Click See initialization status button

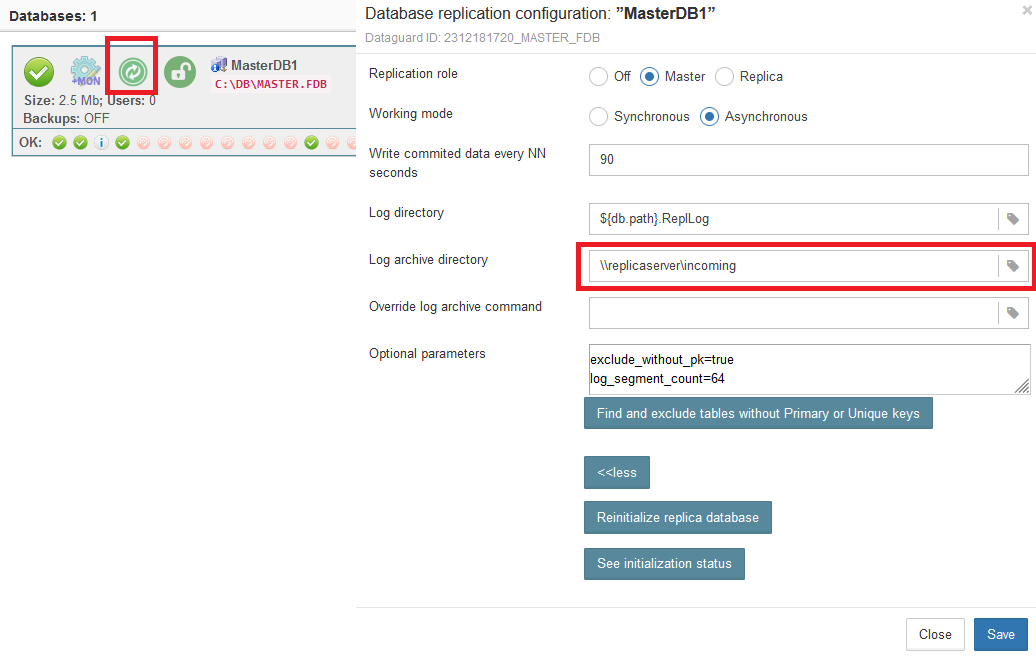pyautogui.click(x=664, y=564)
